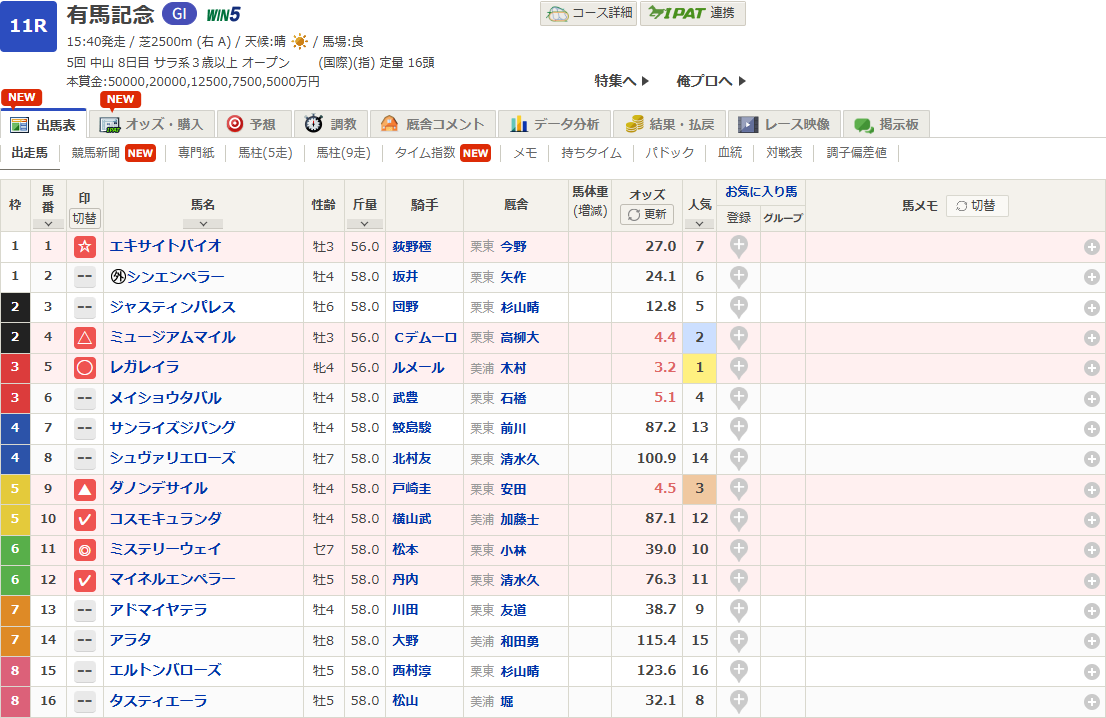Image resolution: width=1106 pixels, height=718 pixels.
Task: Click the triangle mark icon for ミュージアムマイル
Action: pos(85,337)
